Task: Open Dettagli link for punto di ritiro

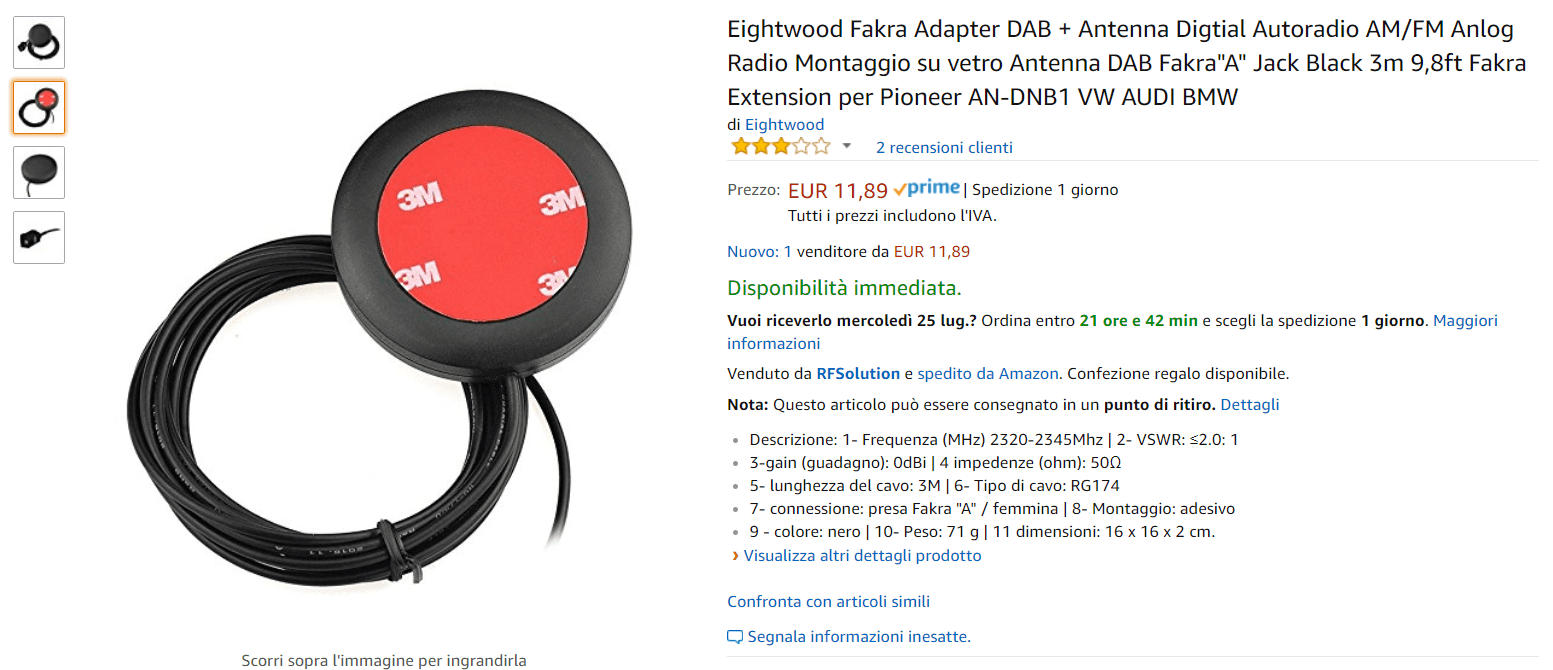Action: pos(1250,405)
